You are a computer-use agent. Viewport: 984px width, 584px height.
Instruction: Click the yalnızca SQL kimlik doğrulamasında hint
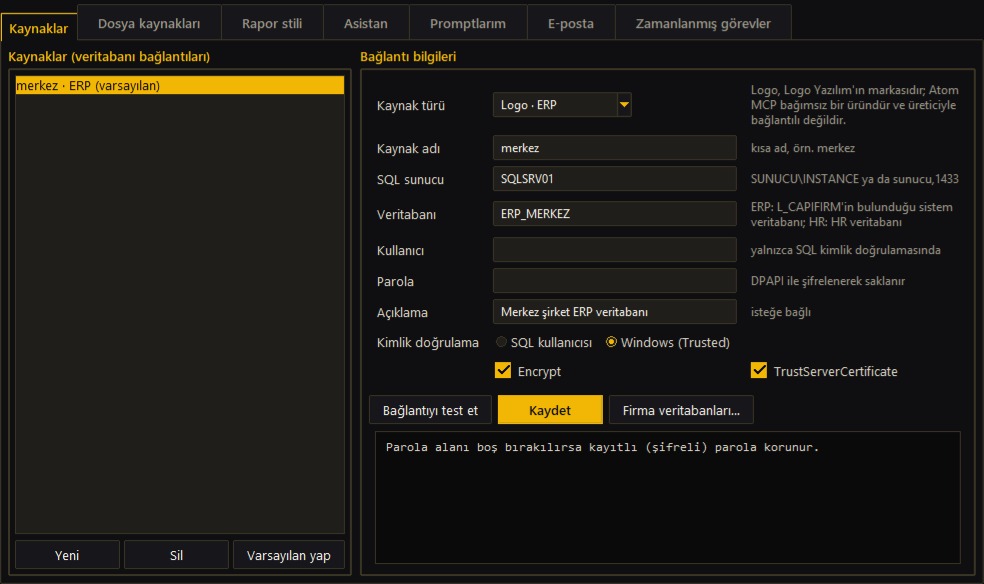coord(845,250)
